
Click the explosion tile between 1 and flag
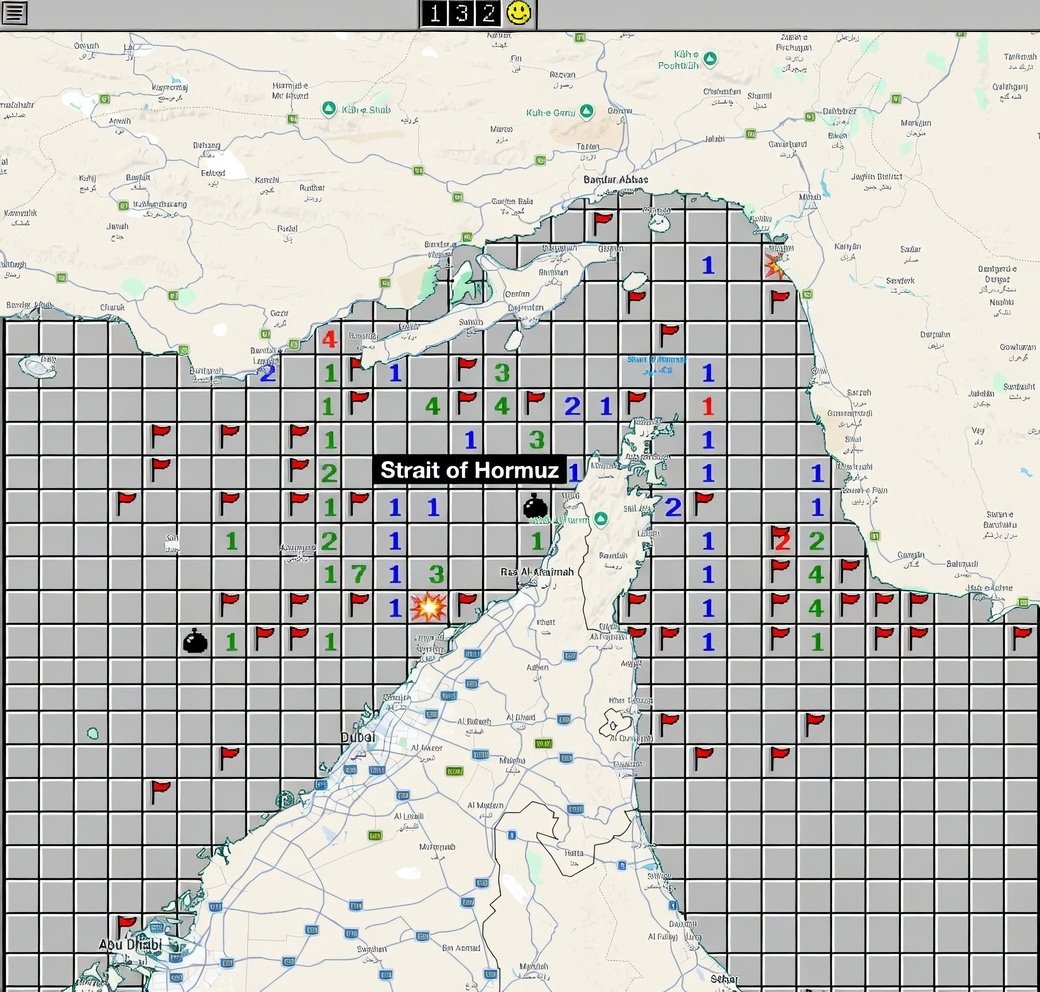click(429, 607)
